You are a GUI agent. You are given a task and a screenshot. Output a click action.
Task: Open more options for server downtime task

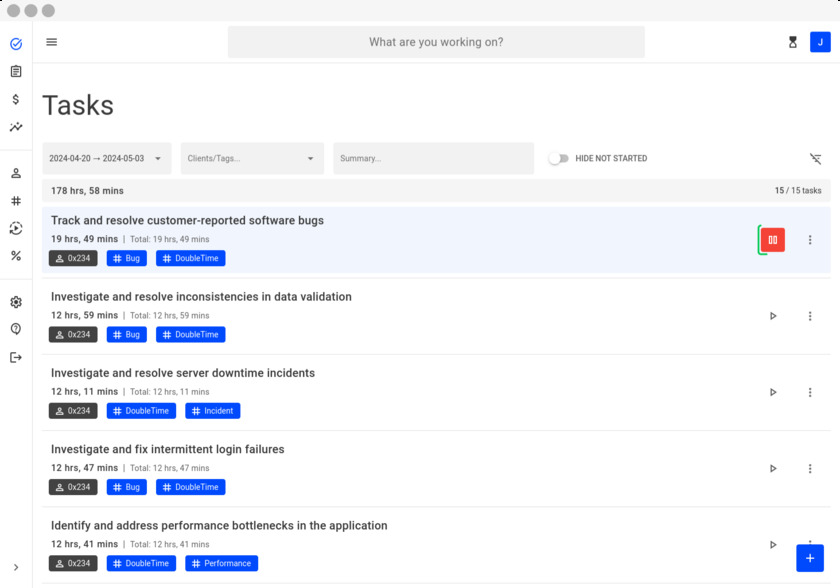810,392
